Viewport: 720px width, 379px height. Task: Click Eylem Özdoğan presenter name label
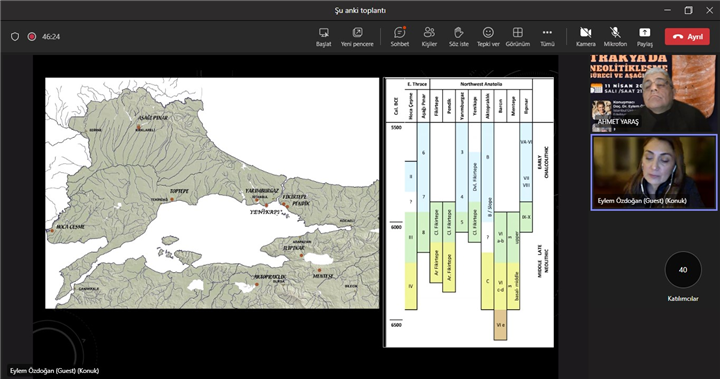coord(55,371)
